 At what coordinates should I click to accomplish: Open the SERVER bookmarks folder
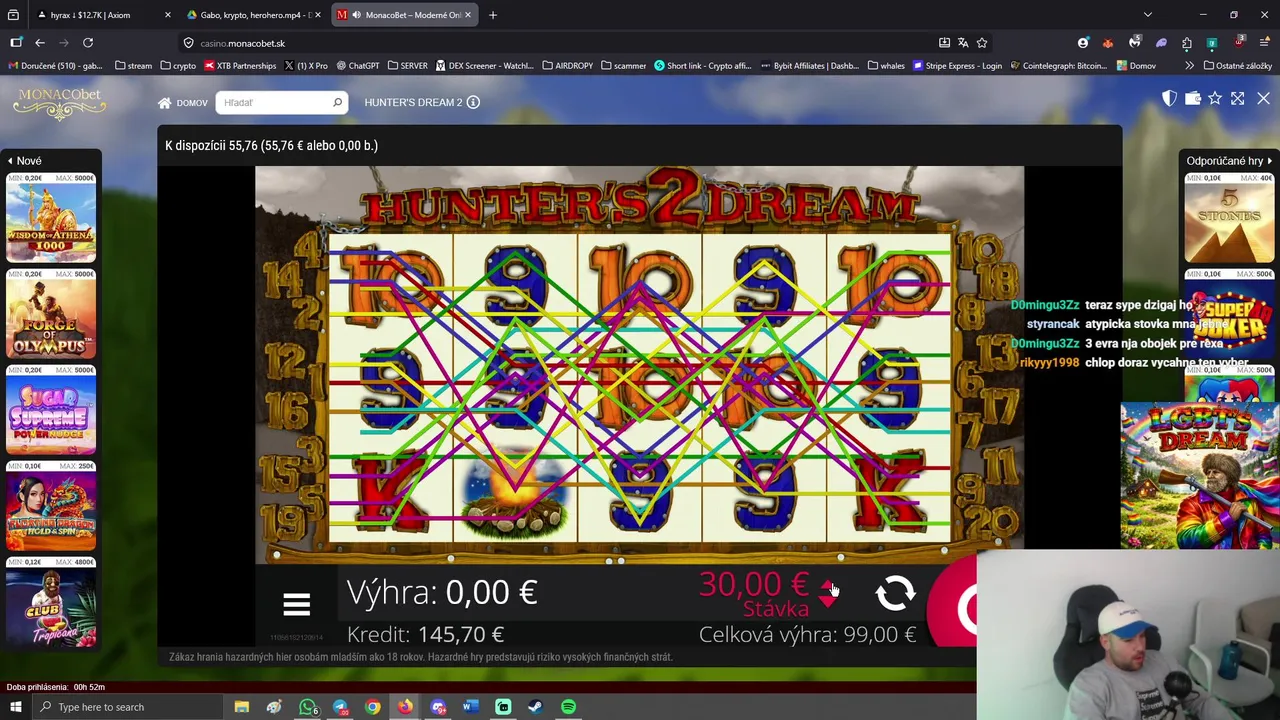coord(407,66)
